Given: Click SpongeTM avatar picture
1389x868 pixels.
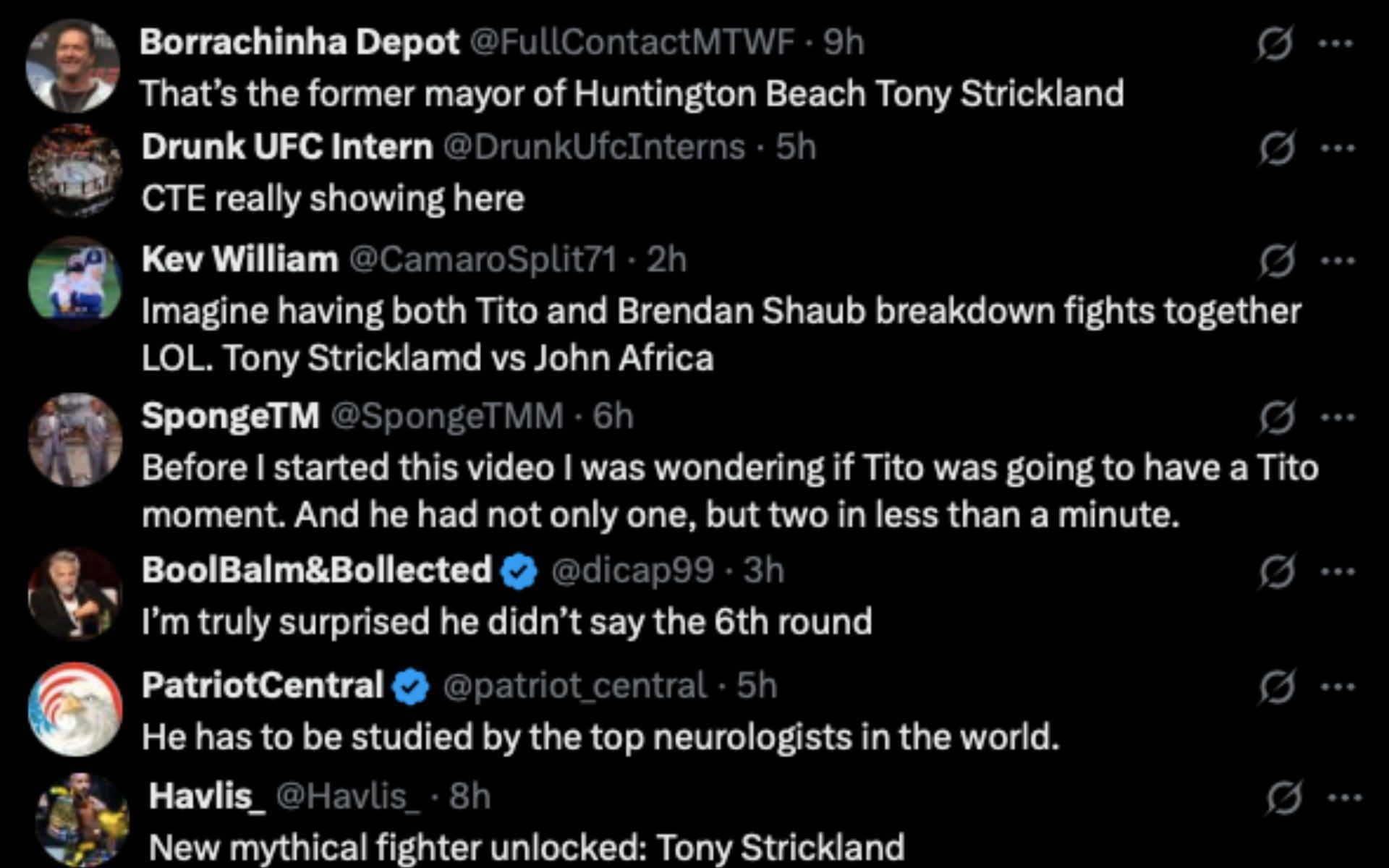Looking at the screenshot, I should (75, 439).
